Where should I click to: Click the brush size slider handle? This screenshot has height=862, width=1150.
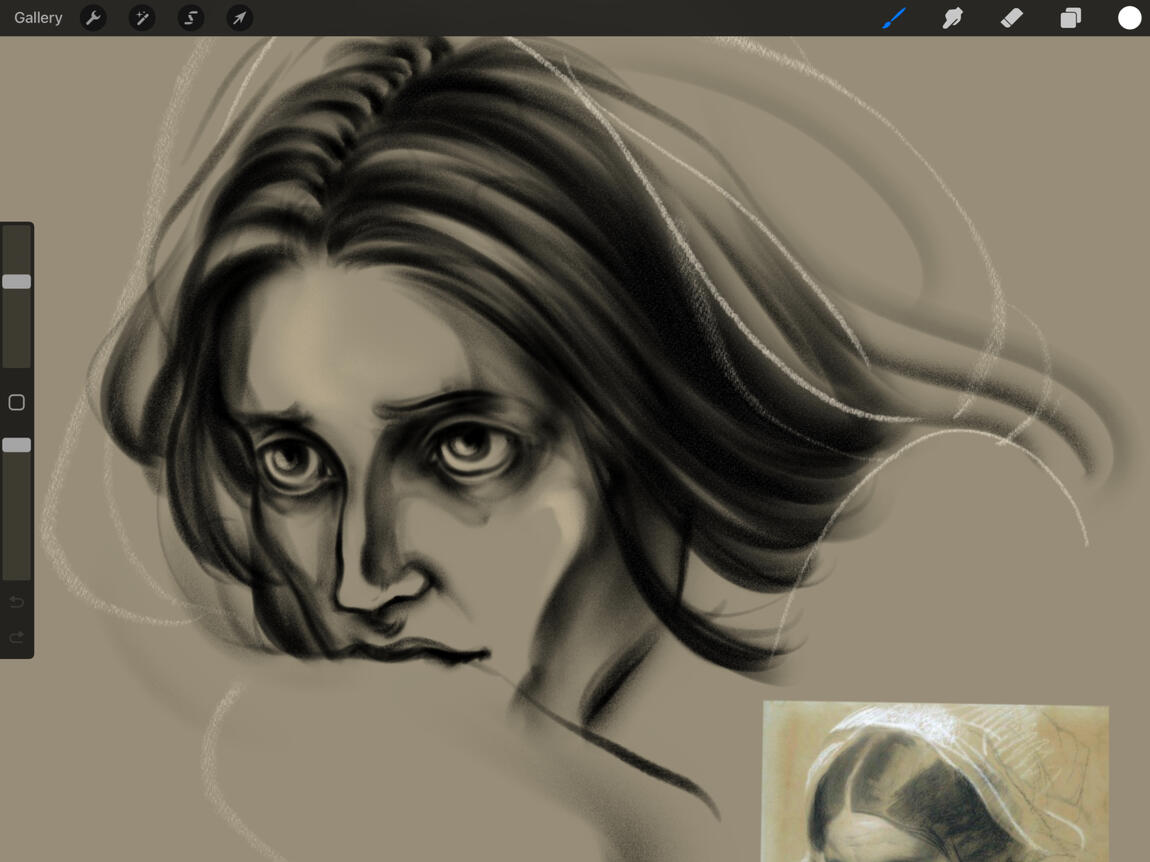point(16,282)
